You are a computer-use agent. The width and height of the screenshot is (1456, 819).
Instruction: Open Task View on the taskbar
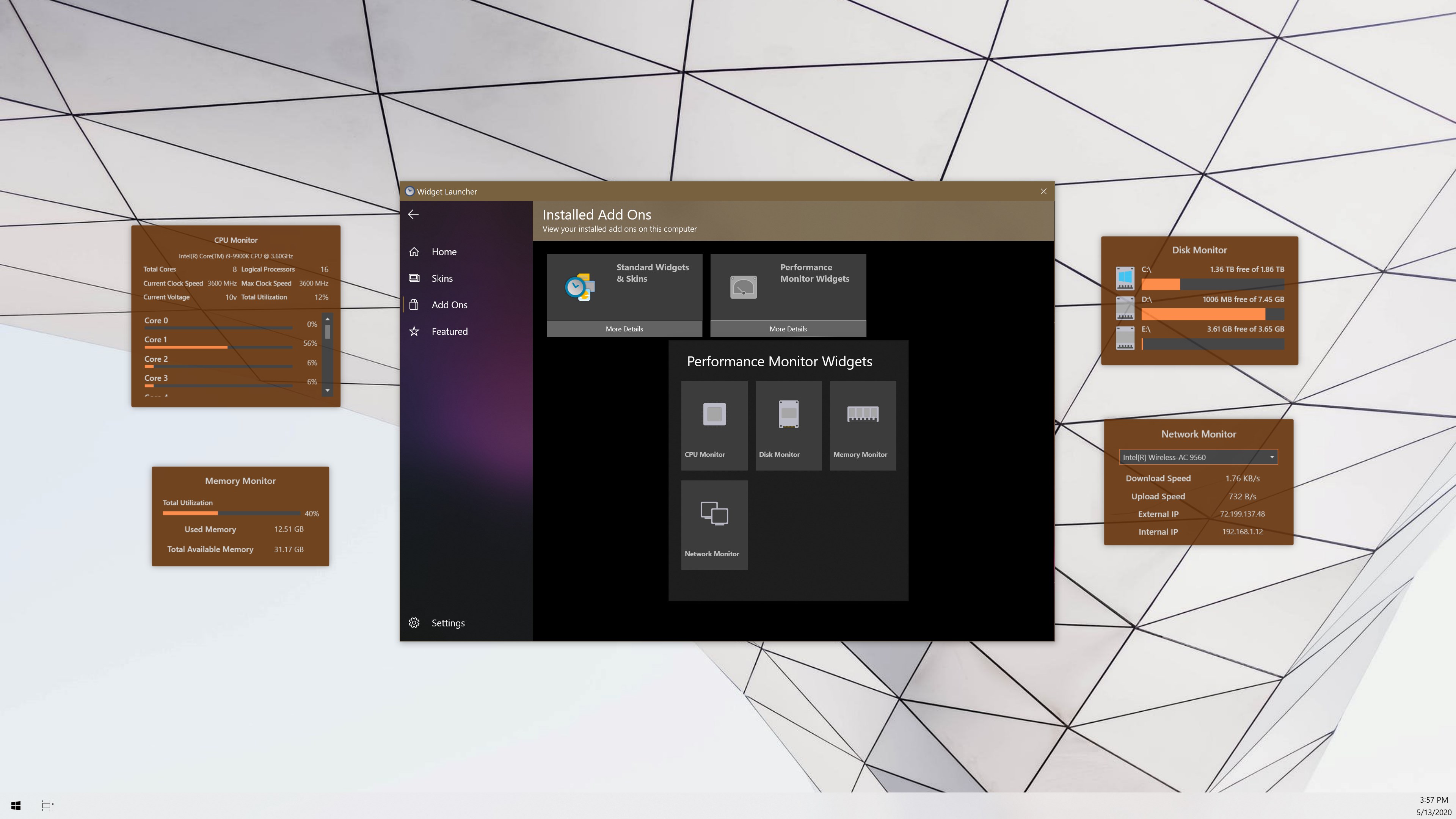point(47,805)
